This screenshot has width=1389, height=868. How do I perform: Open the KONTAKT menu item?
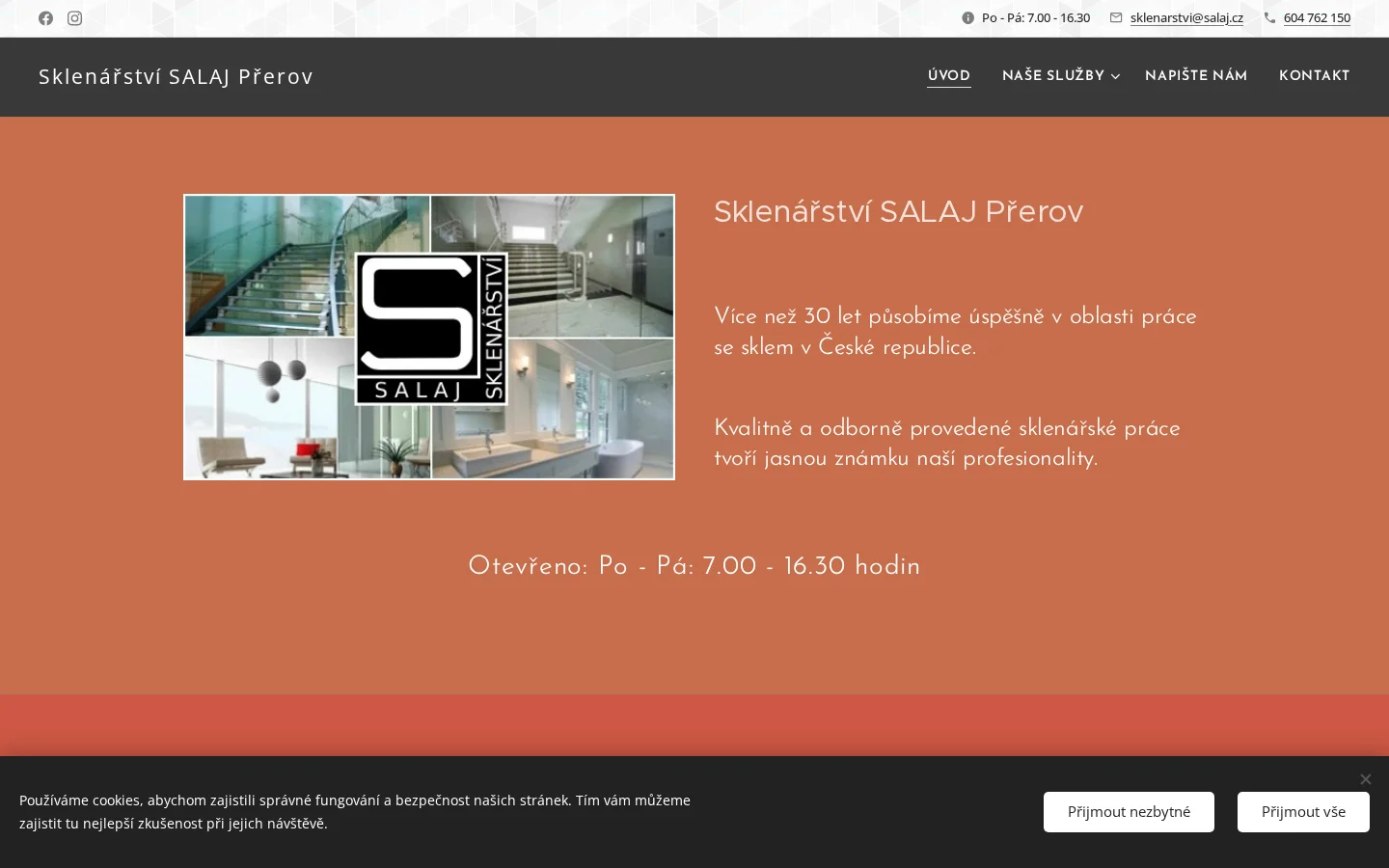point(1314,76)
